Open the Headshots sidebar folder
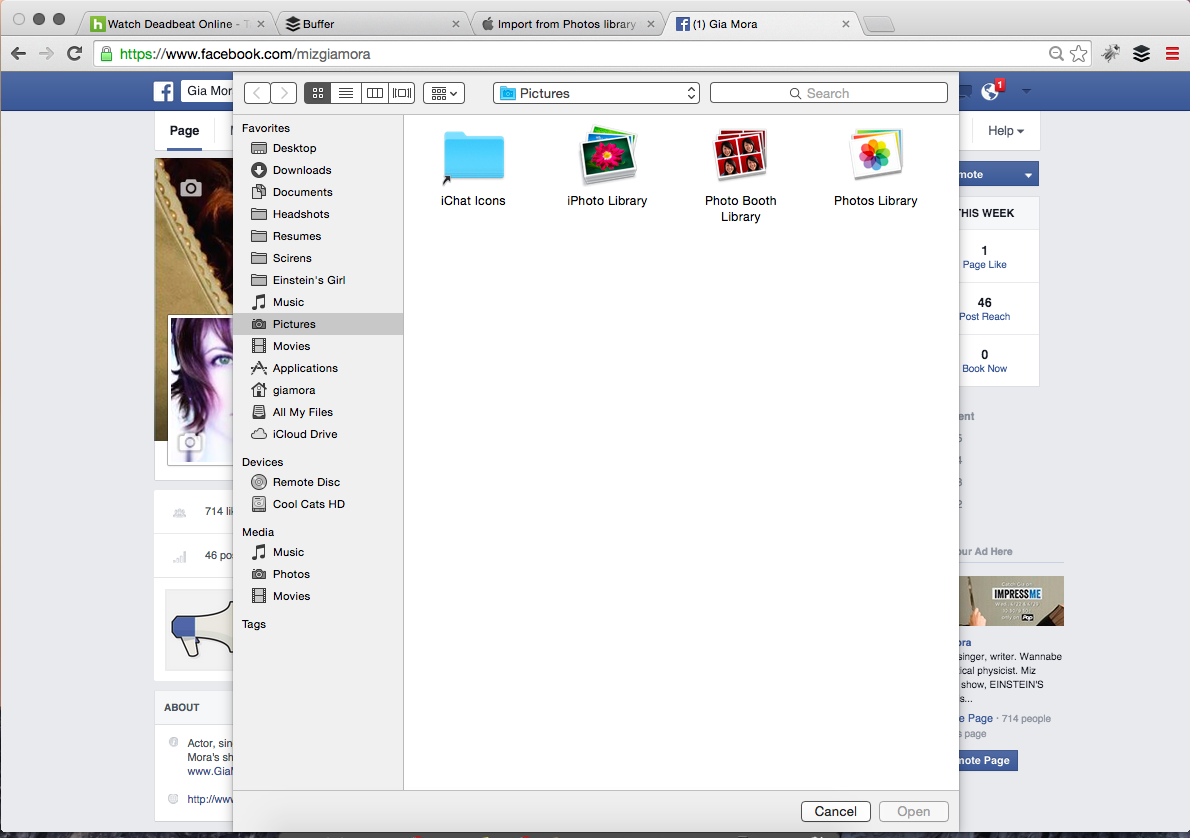Viewport: 1190px width, 838px height. 319,214
